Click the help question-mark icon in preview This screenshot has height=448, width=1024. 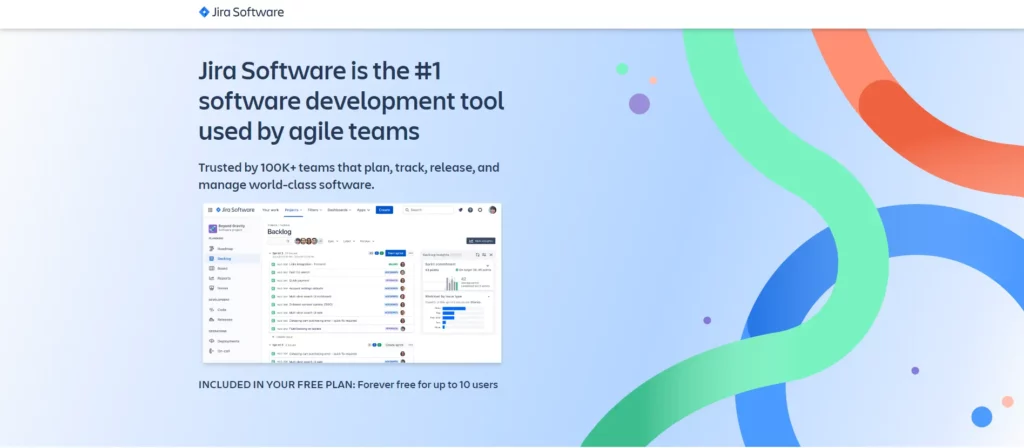click(x=470, y=210)
